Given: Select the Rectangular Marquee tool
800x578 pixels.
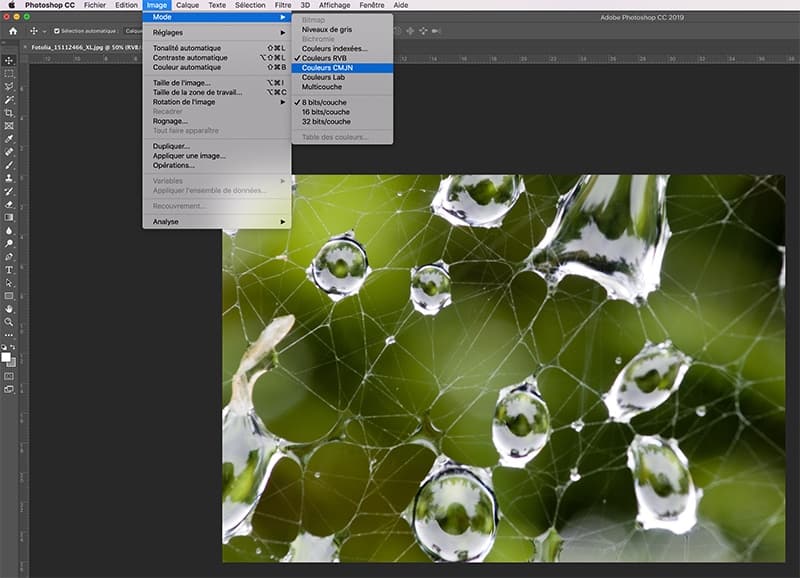Looking at the screenshot, I should point(9,73).
